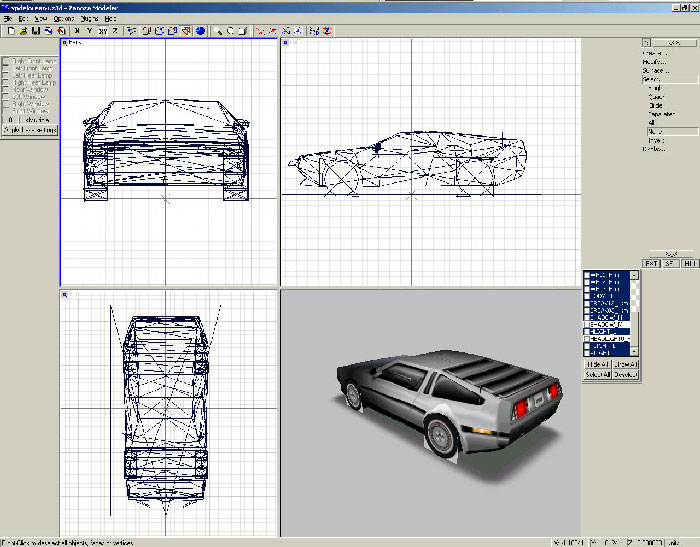Click the New file toolbar icon
700x547 pixels.
coord(11,31)
